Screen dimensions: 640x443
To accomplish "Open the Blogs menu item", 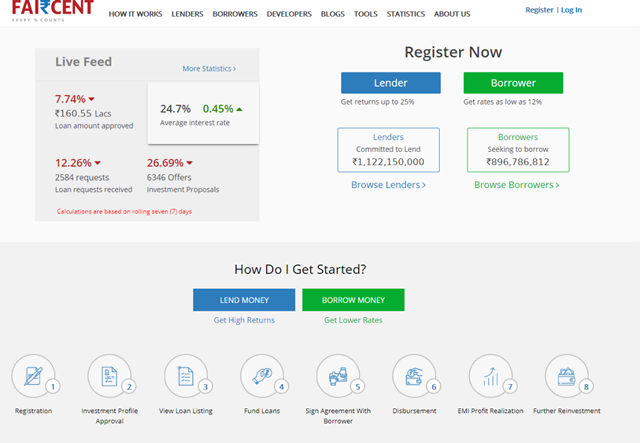I will (x=331, y=14).
